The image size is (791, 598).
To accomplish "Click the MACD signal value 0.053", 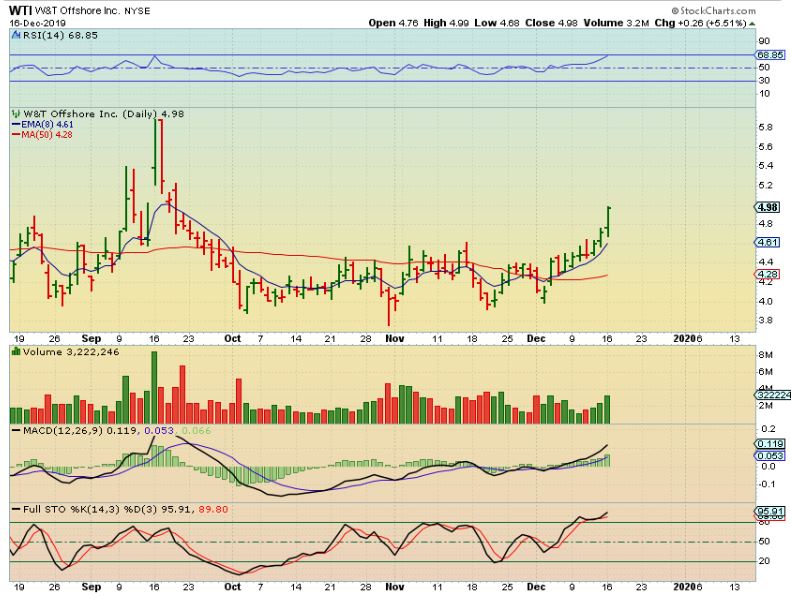I will pos(159,430).
